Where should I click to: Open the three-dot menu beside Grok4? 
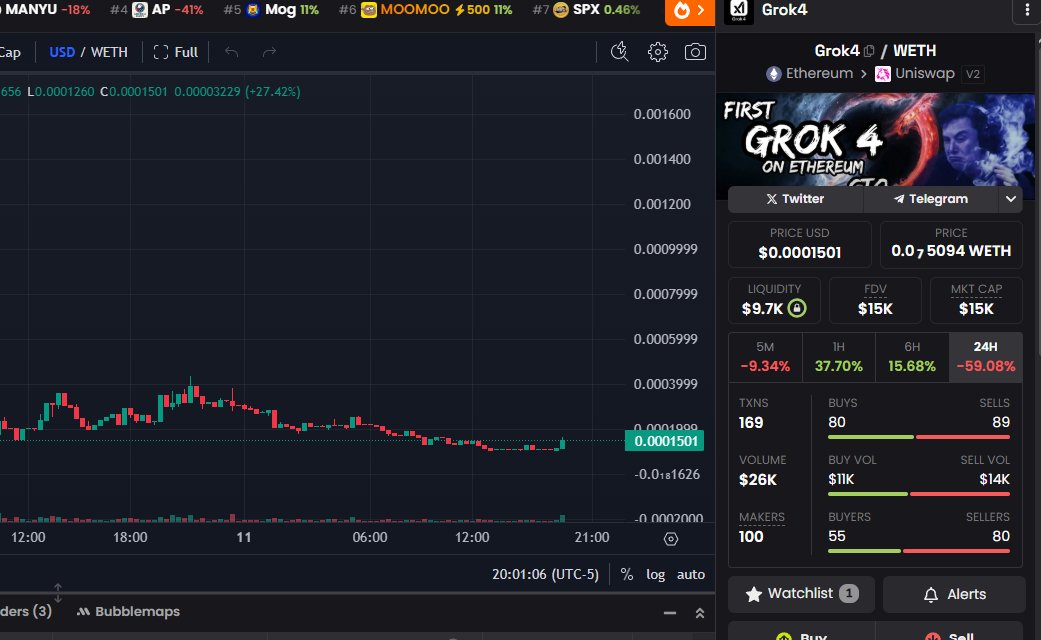point(1027,10)
